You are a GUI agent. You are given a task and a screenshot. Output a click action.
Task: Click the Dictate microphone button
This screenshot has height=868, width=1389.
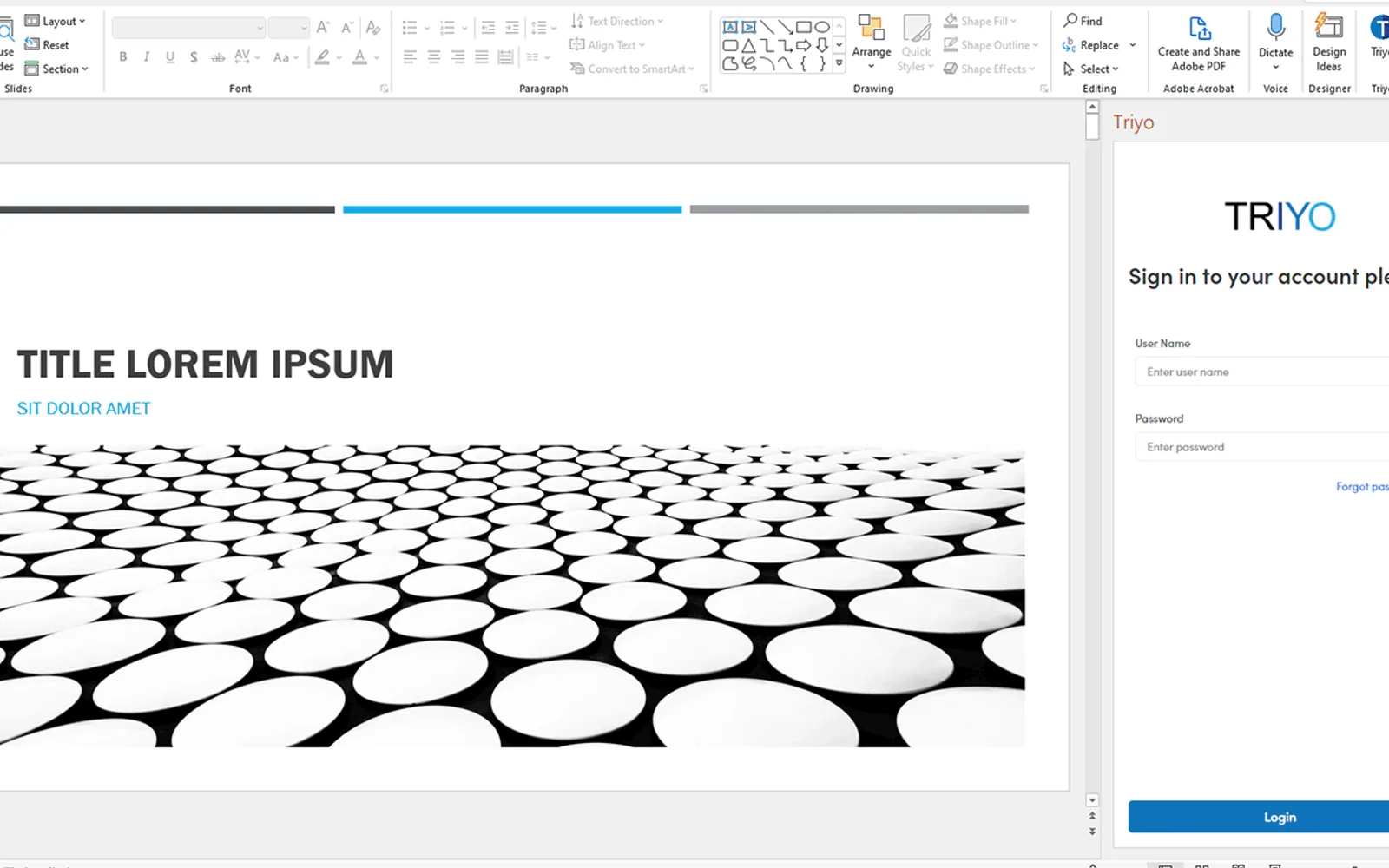[1275, 42]
